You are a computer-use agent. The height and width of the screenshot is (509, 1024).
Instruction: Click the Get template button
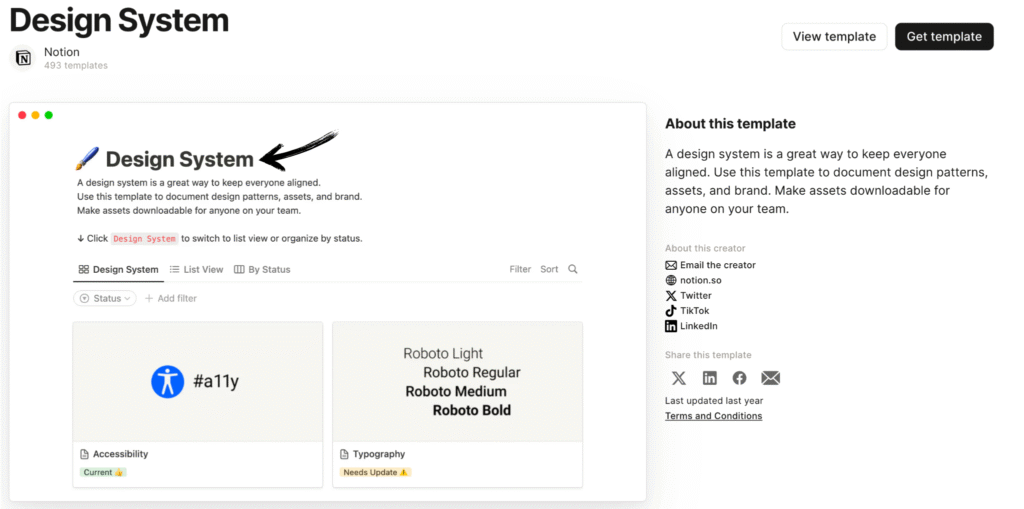coord(943,36)
